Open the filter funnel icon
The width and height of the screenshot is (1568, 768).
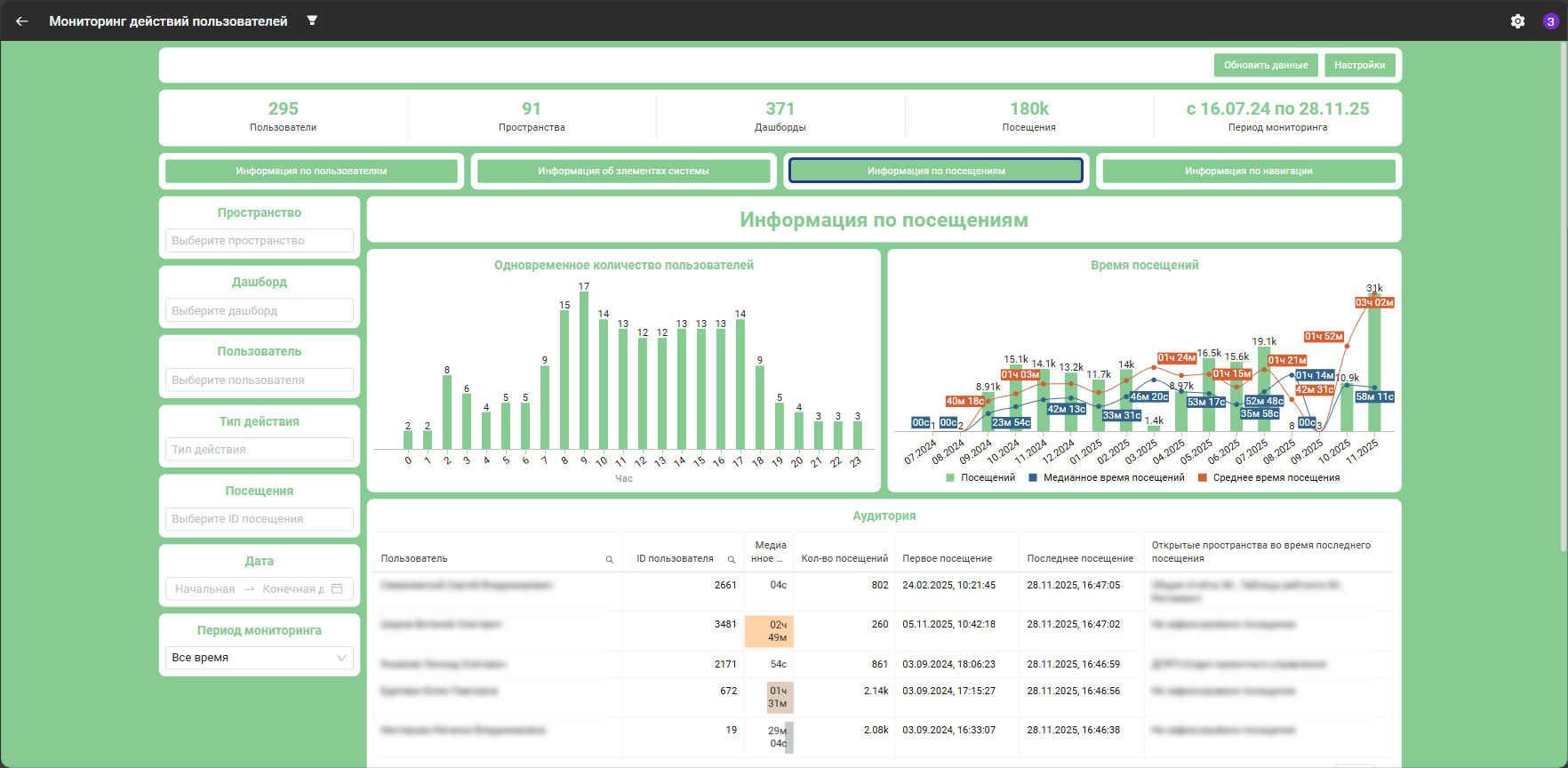tap(312, 20)
